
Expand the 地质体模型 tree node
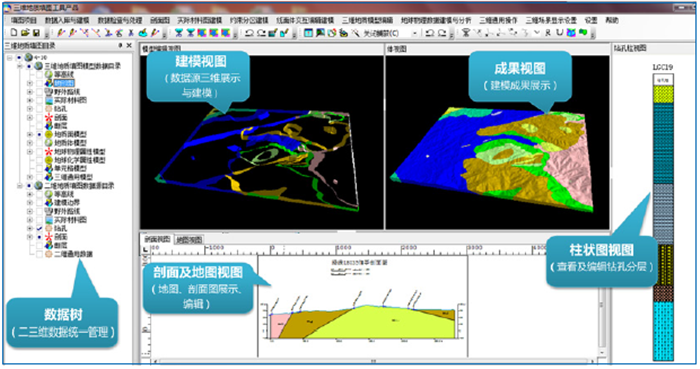[x=29, y=143]
